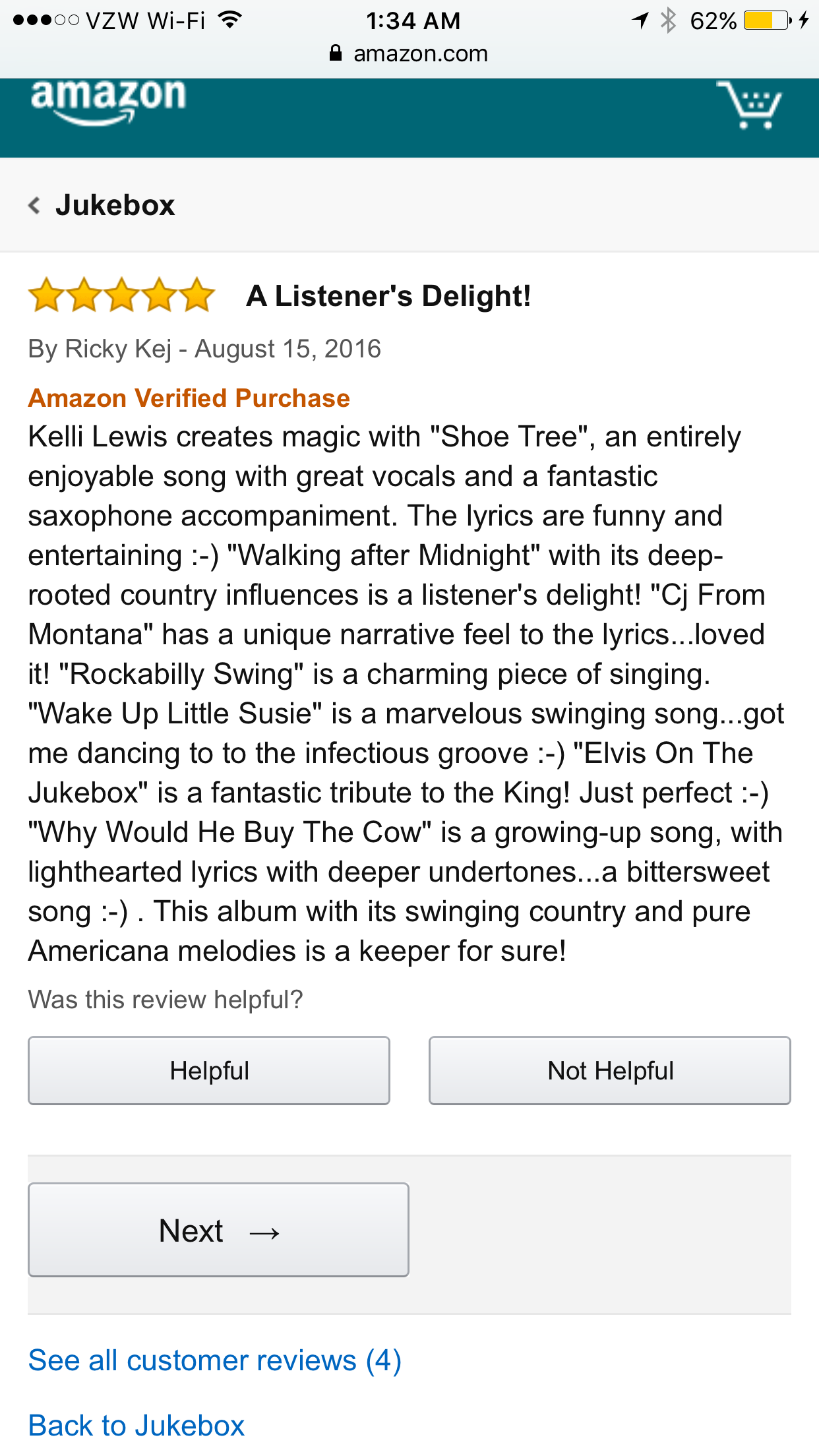The height and width of the screenshot is (1456, 819).
Task: Tap reviewer name Ricky Kej
Action: [118, 349]
